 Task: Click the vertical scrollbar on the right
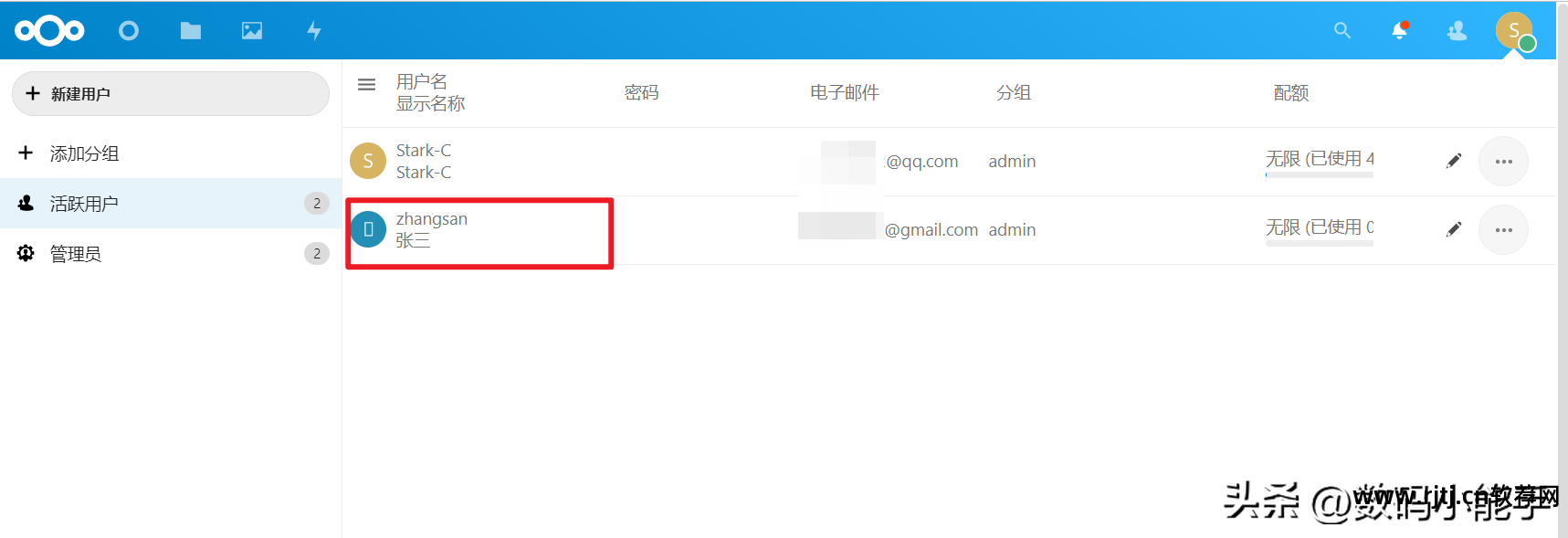[x=1563, y=269]
